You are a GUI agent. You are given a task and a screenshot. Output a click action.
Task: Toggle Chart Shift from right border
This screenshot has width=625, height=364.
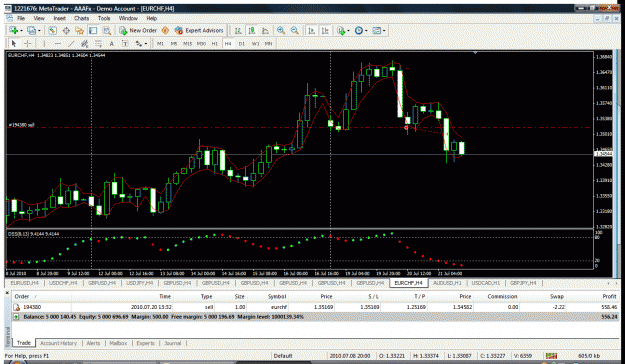[x=326, y=30]
